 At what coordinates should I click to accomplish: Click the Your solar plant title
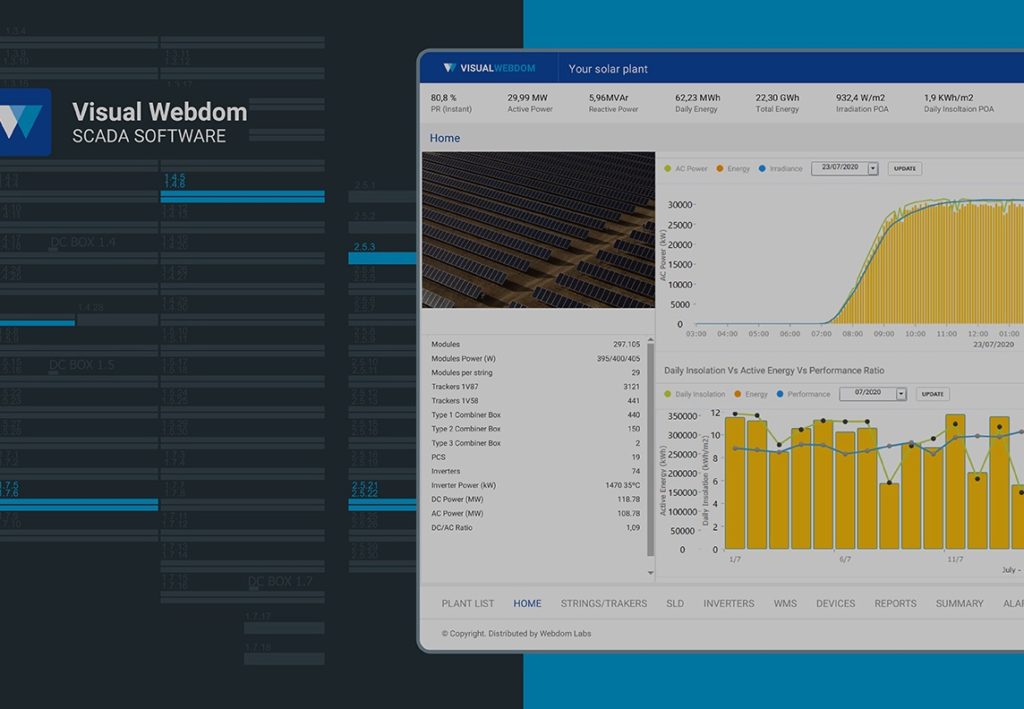point(608,69)
